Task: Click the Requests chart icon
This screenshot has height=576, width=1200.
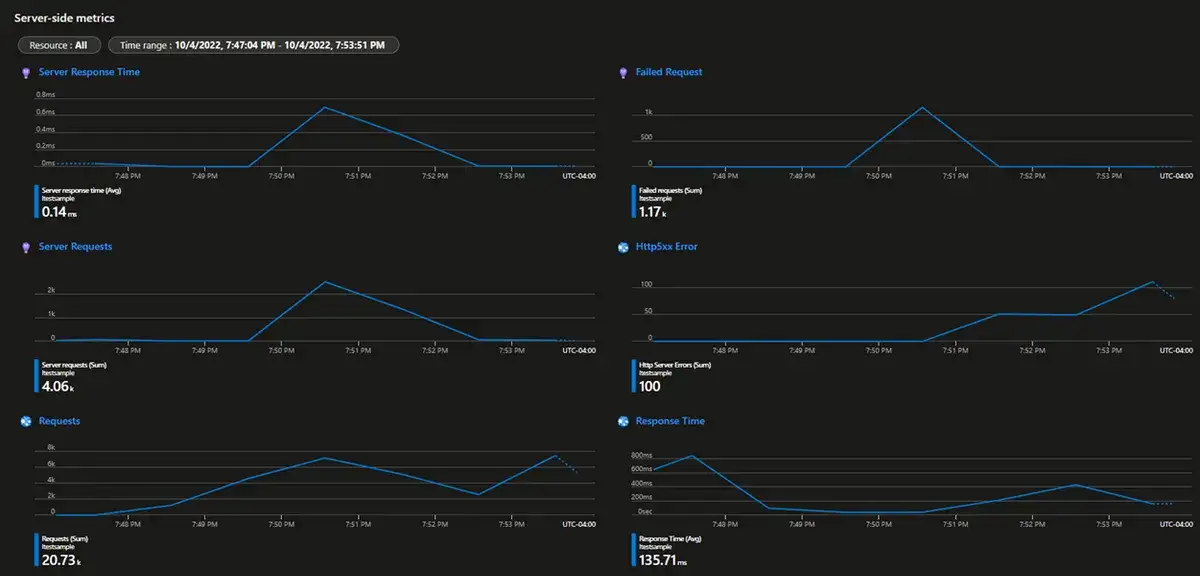Action: coord(26,420)
